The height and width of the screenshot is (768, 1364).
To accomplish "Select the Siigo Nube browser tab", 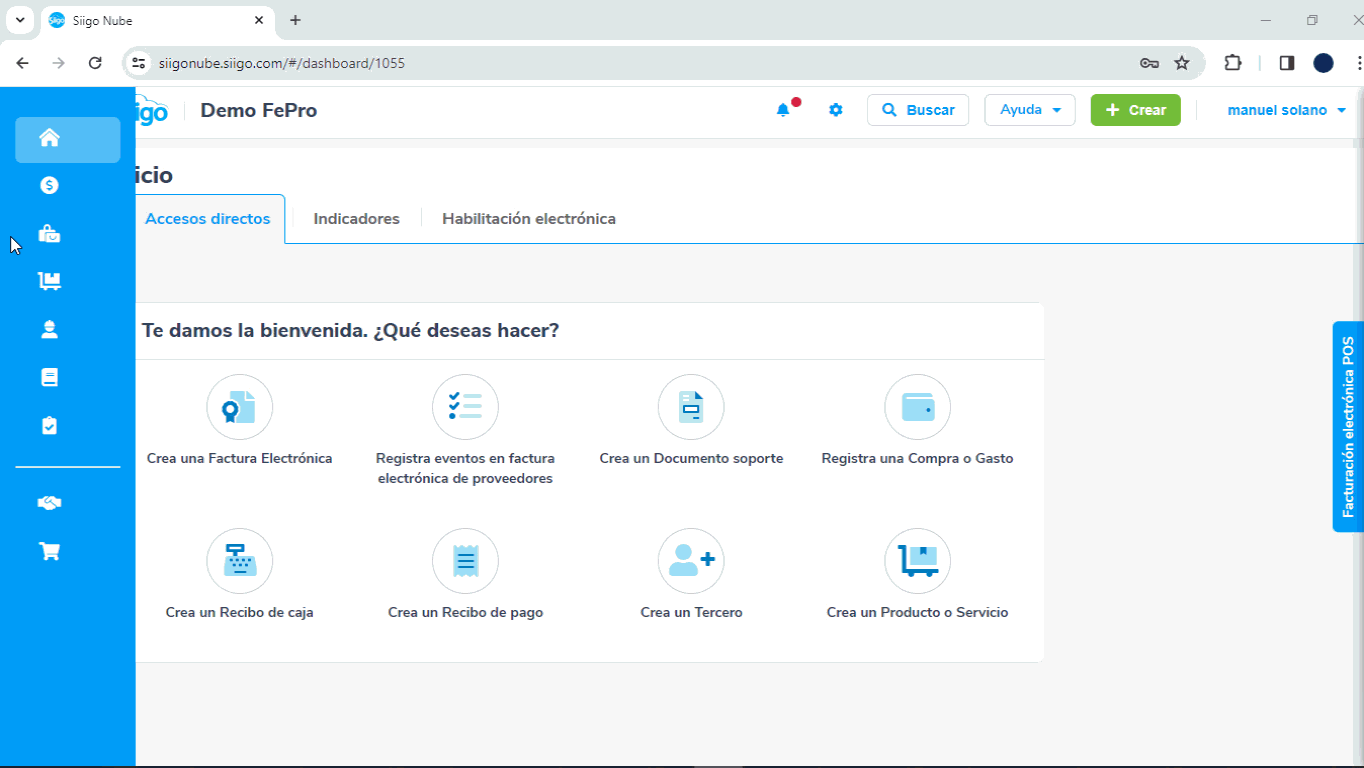I will (157, 20).
